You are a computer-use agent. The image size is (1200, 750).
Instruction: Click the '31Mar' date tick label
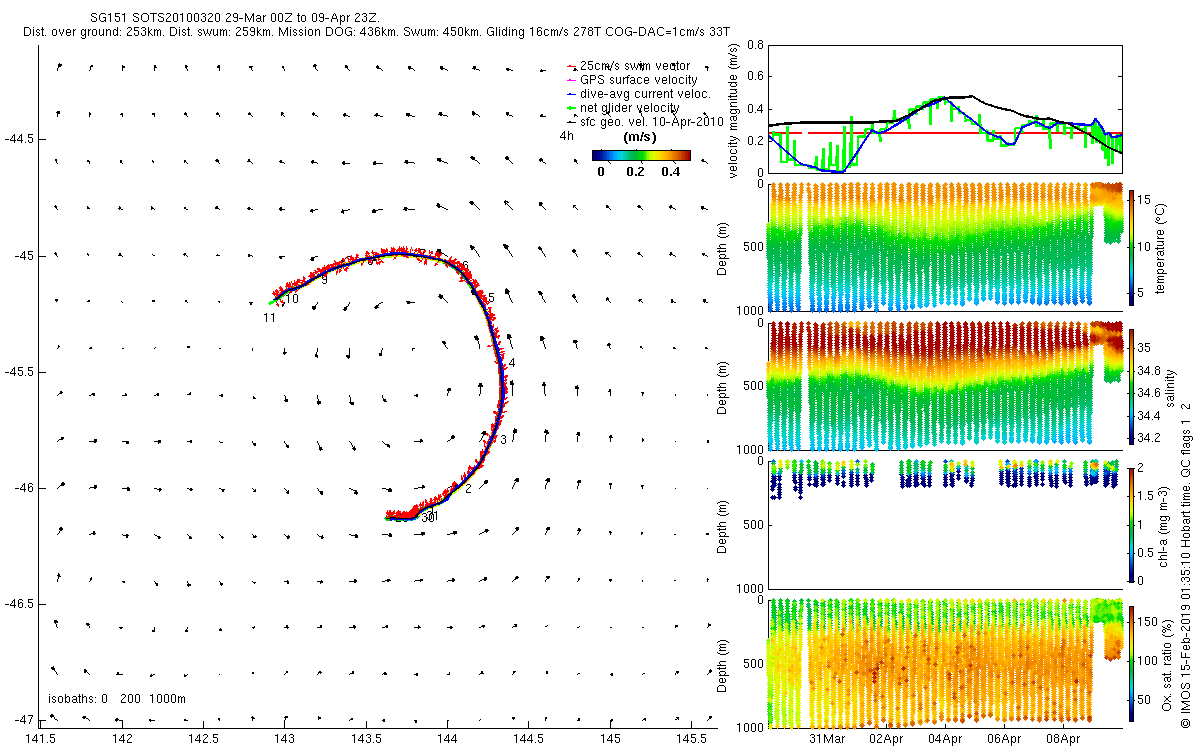[828, 740]
